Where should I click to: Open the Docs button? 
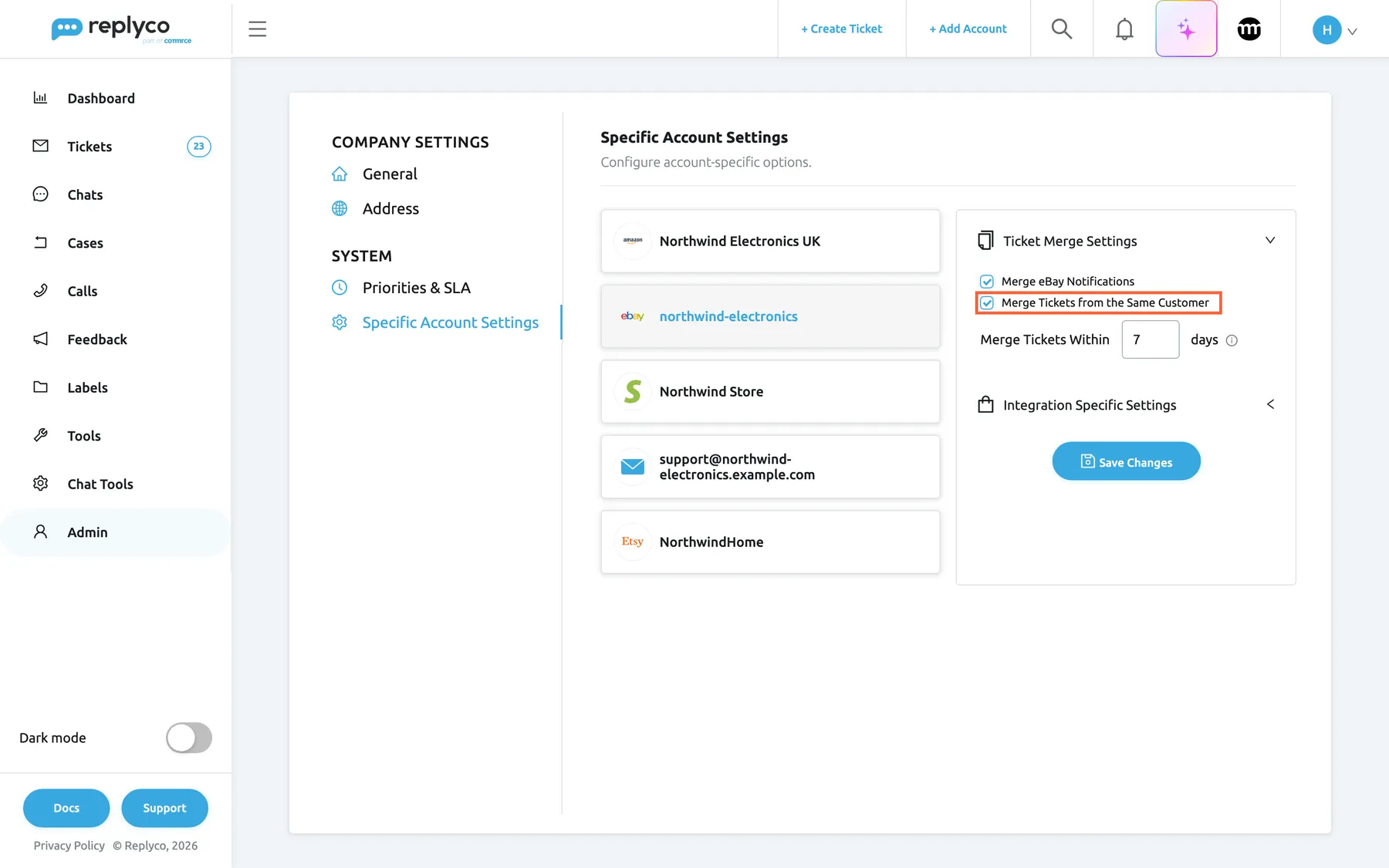(66, 808)
